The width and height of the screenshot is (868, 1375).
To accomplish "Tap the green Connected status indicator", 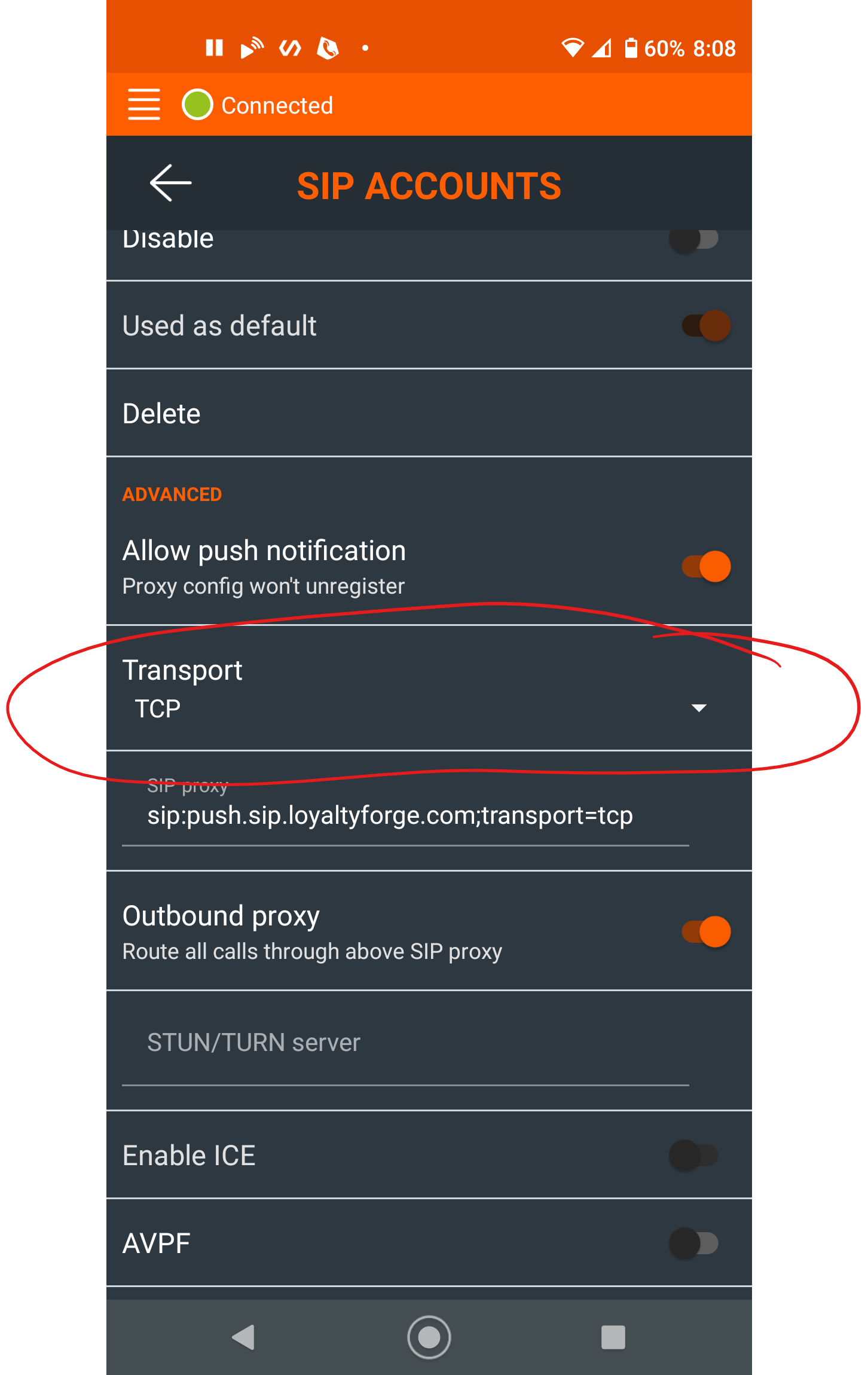I will [x=197, y=105].
